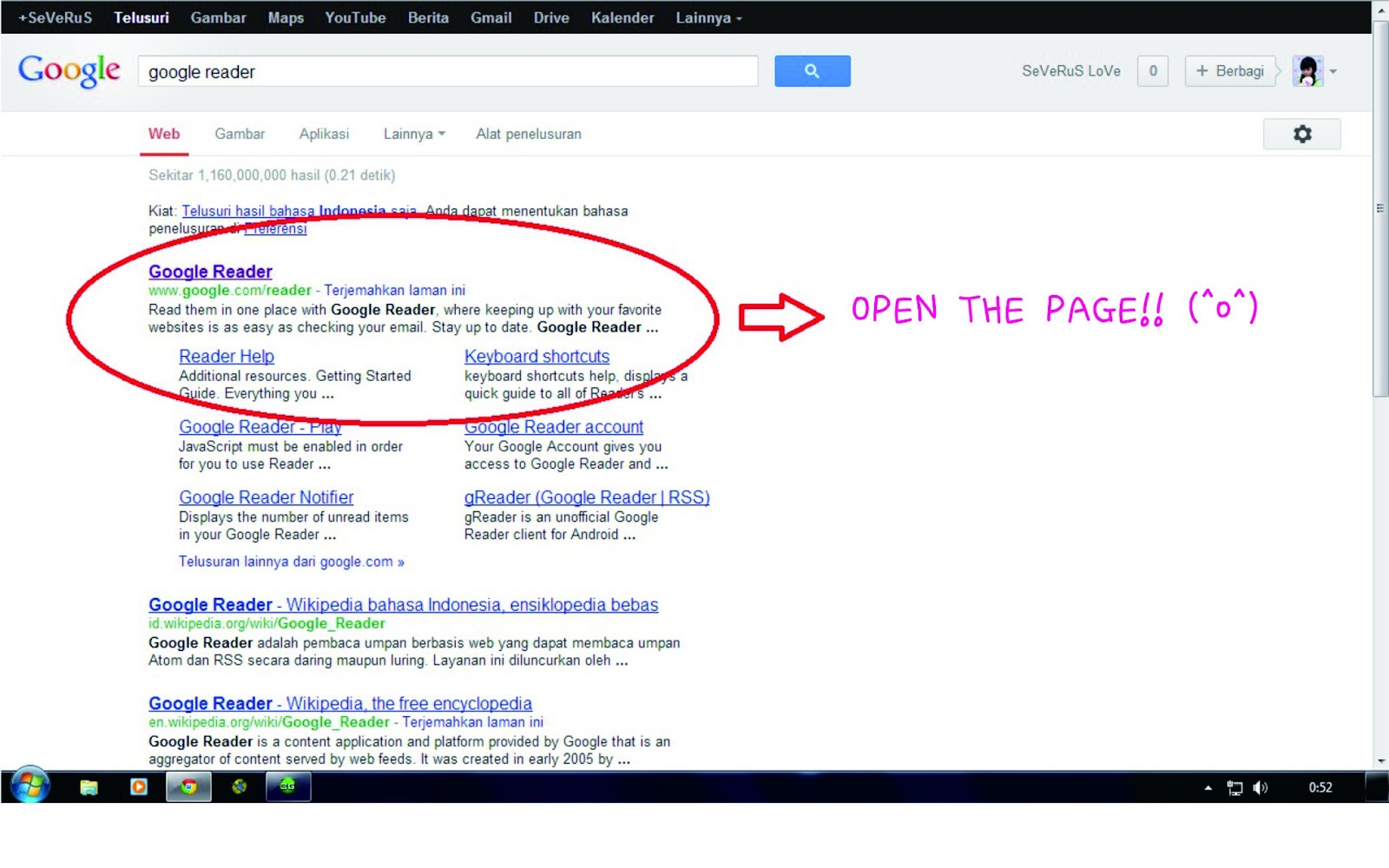Open Alat penelusuran search tools
The image size is (1389, 868).
click(529, 134)
